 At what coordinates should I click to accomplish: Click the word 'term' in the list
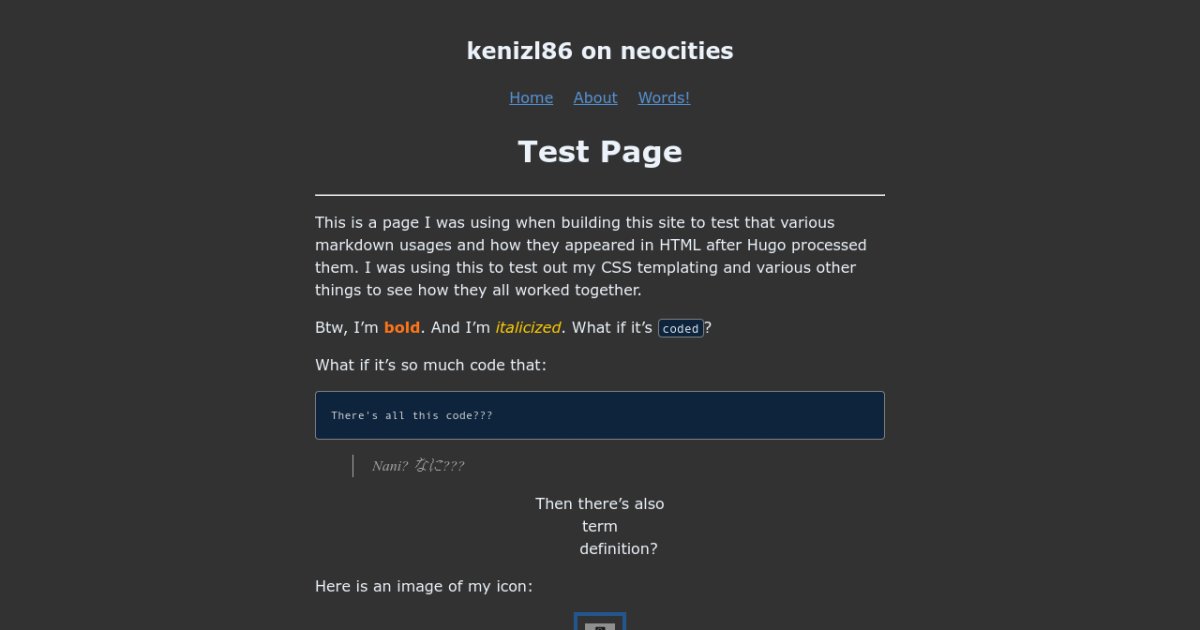coord(600,527)
